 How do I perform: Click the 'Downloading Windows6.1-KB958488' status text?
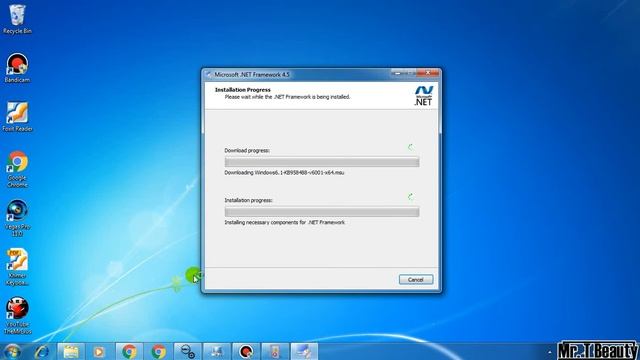(x=284, y=173)
